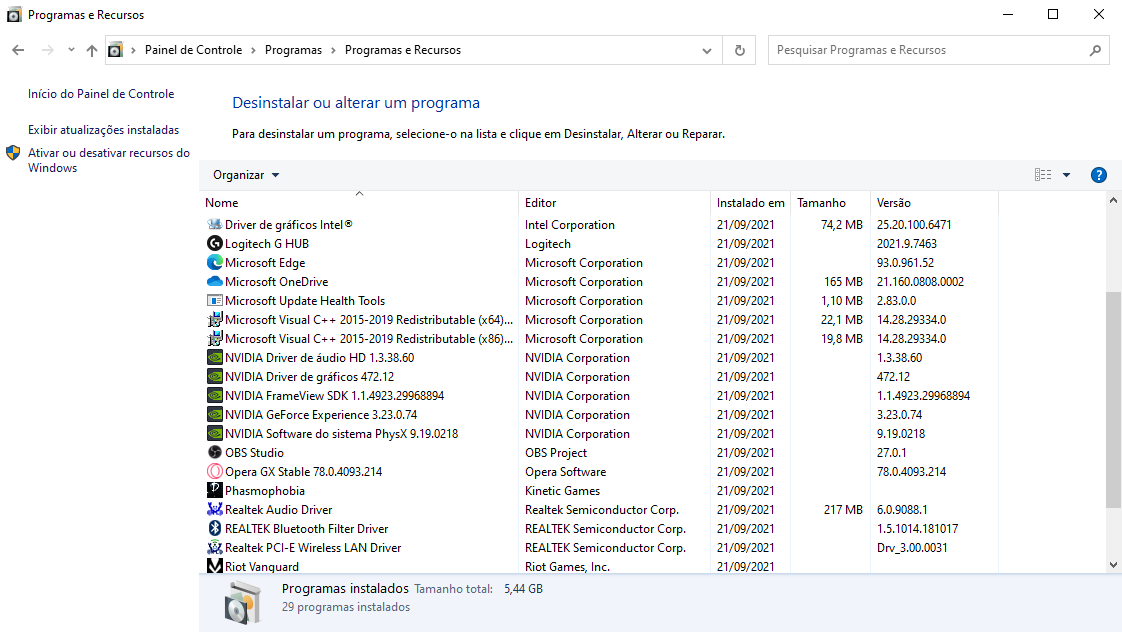The image size is (1122, 632).
Task: Click the vertical scrollbar thumb
Action: pos(1113,399)
